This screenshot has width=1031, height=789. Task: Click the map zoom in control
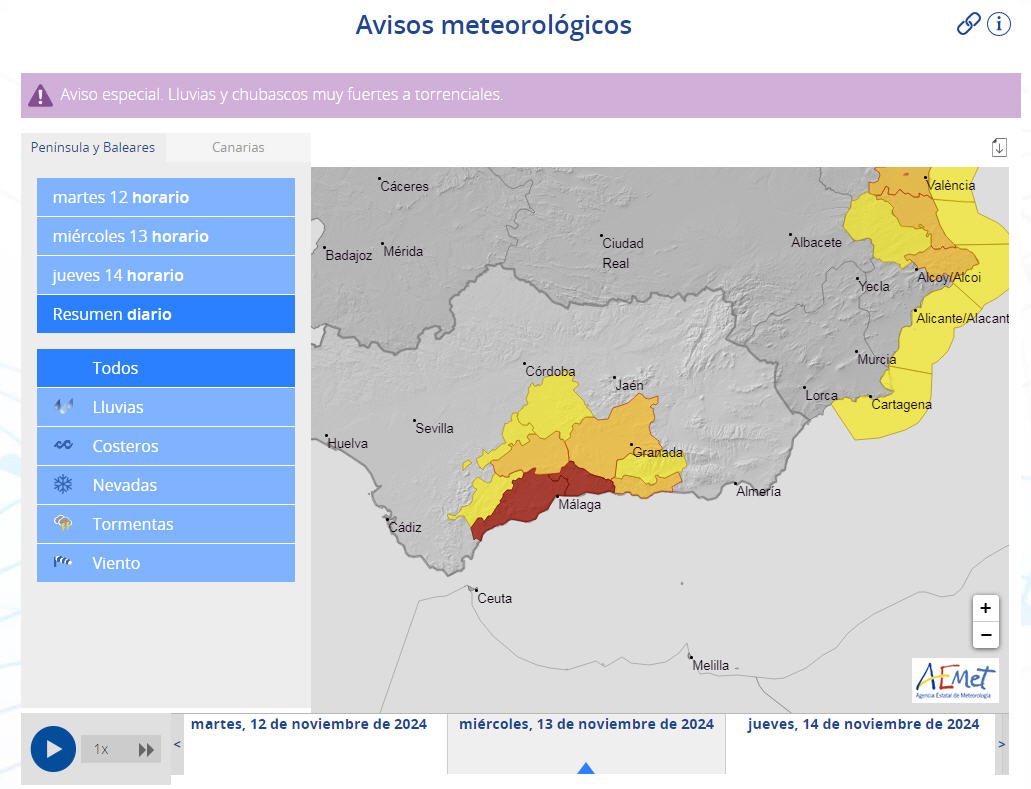986,608
